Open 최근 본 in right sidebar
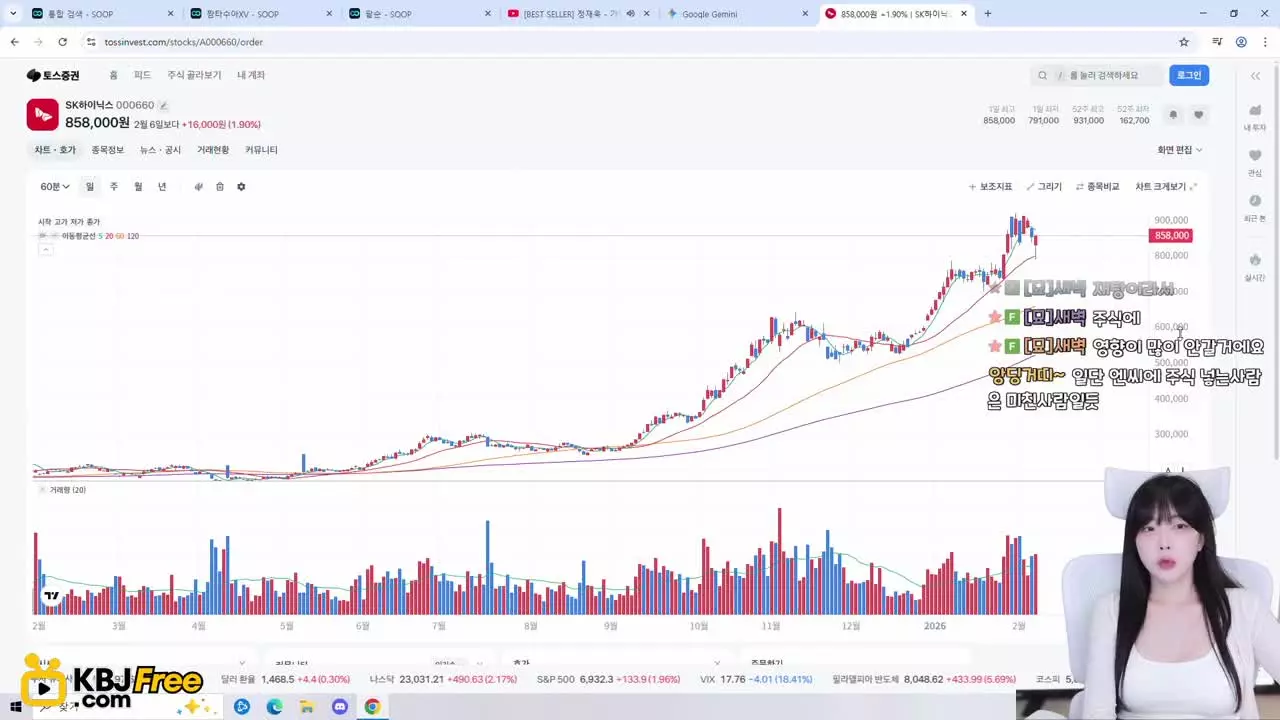The image size is (1280, 720). click(1255, 208)
